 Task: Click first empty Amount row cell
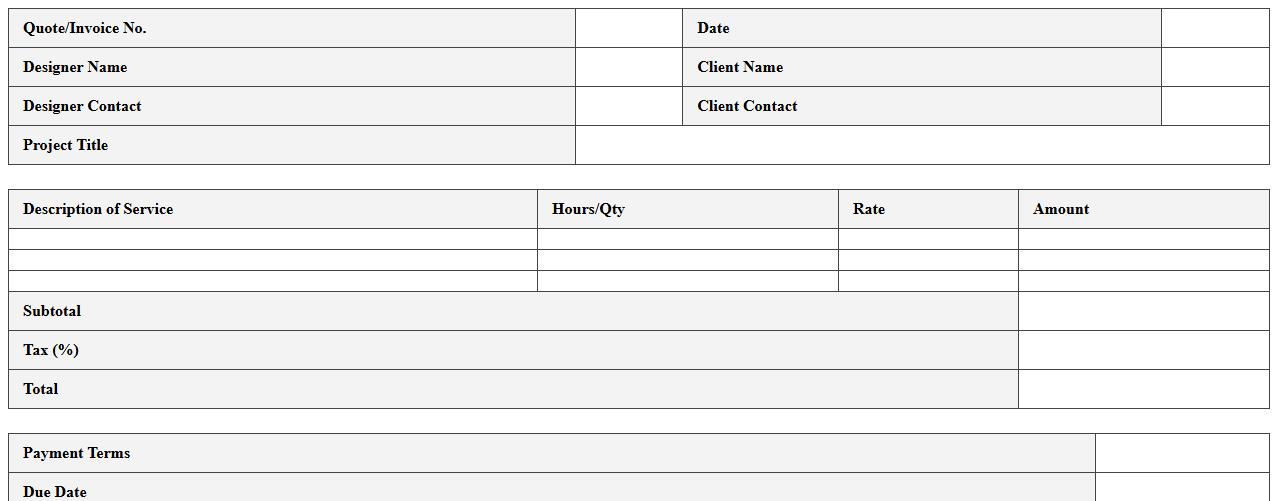tap(1143, 239)
